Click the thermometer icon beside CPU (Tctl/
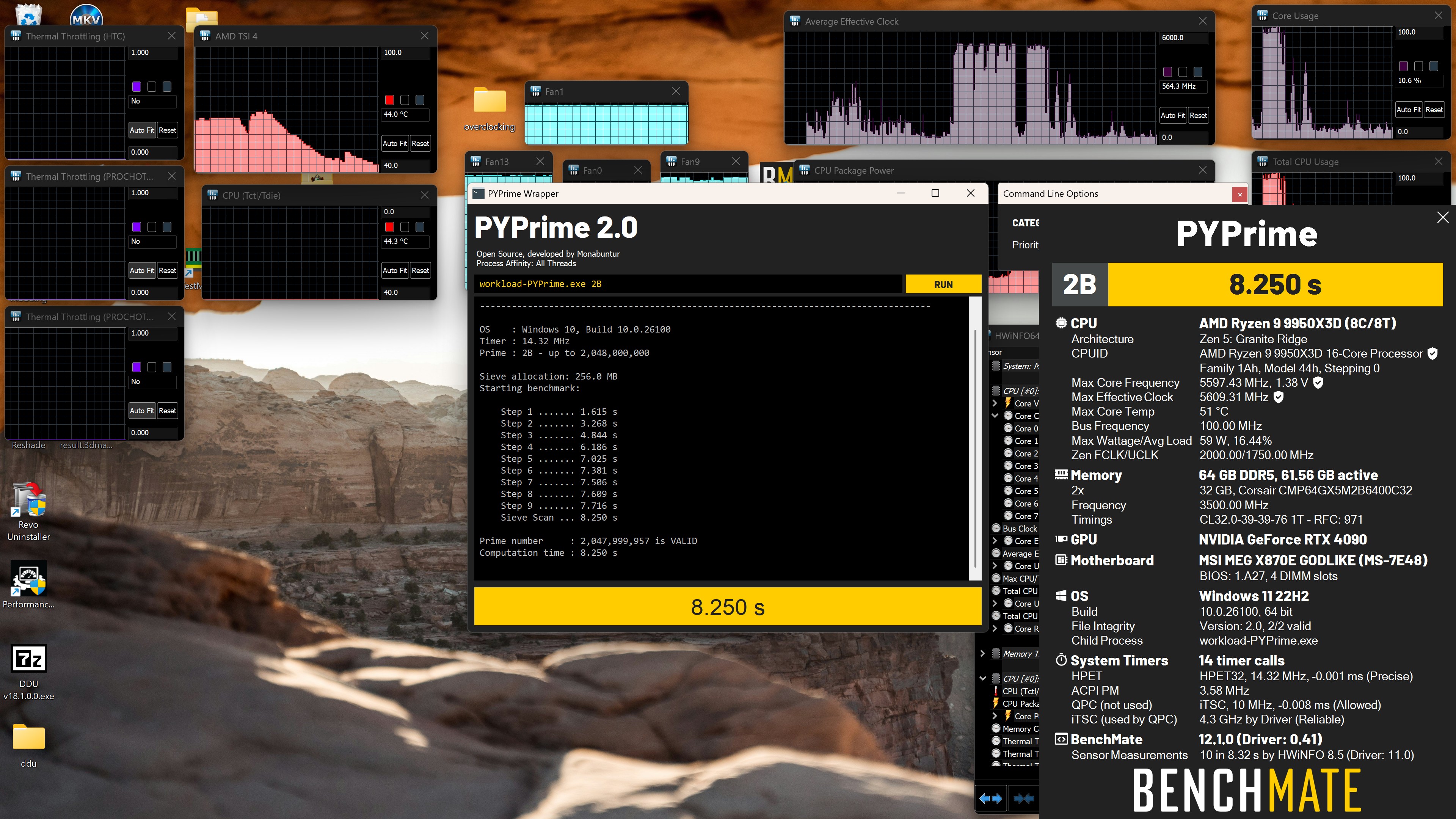1456x819 pixels. point(996,691)
